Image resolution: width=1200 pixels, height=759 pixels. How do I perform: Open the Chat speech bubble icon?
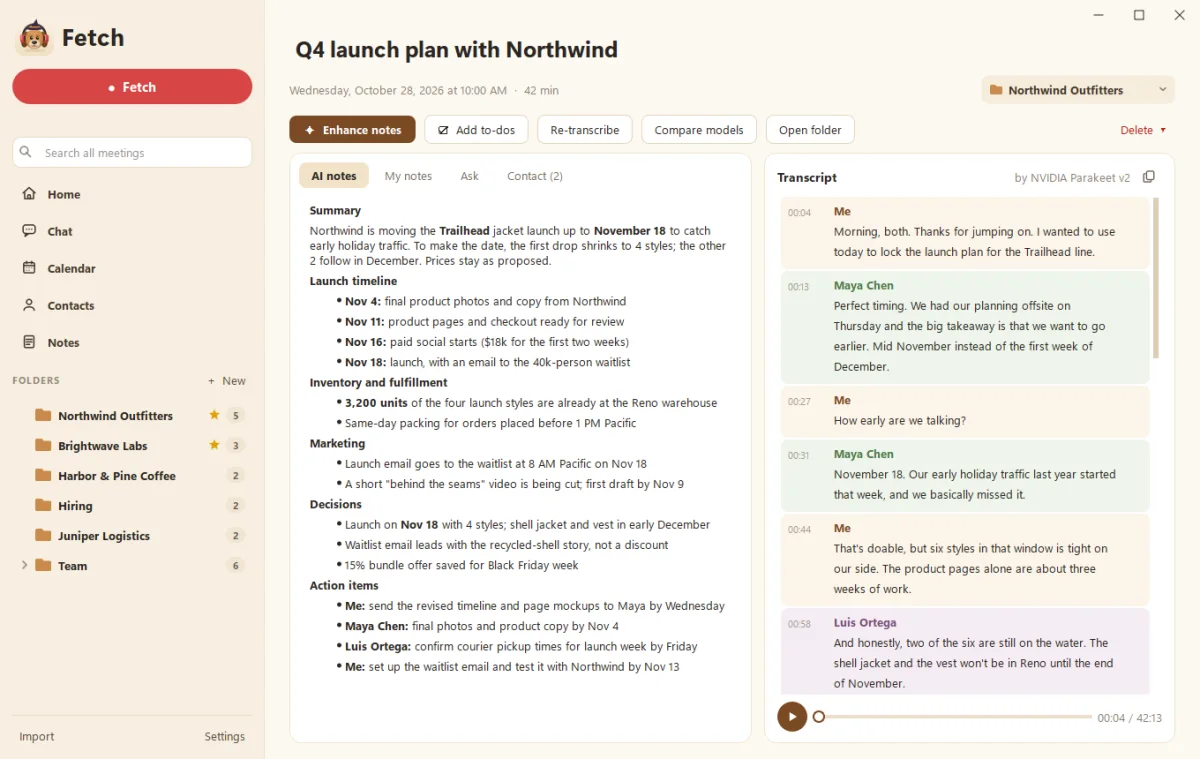[x=29, y=231]
